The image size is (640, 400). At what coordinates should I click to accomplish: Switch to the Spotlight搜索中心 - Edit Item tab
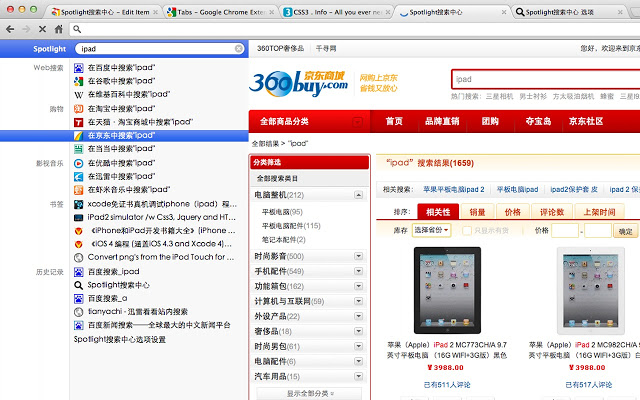(104, 12)
